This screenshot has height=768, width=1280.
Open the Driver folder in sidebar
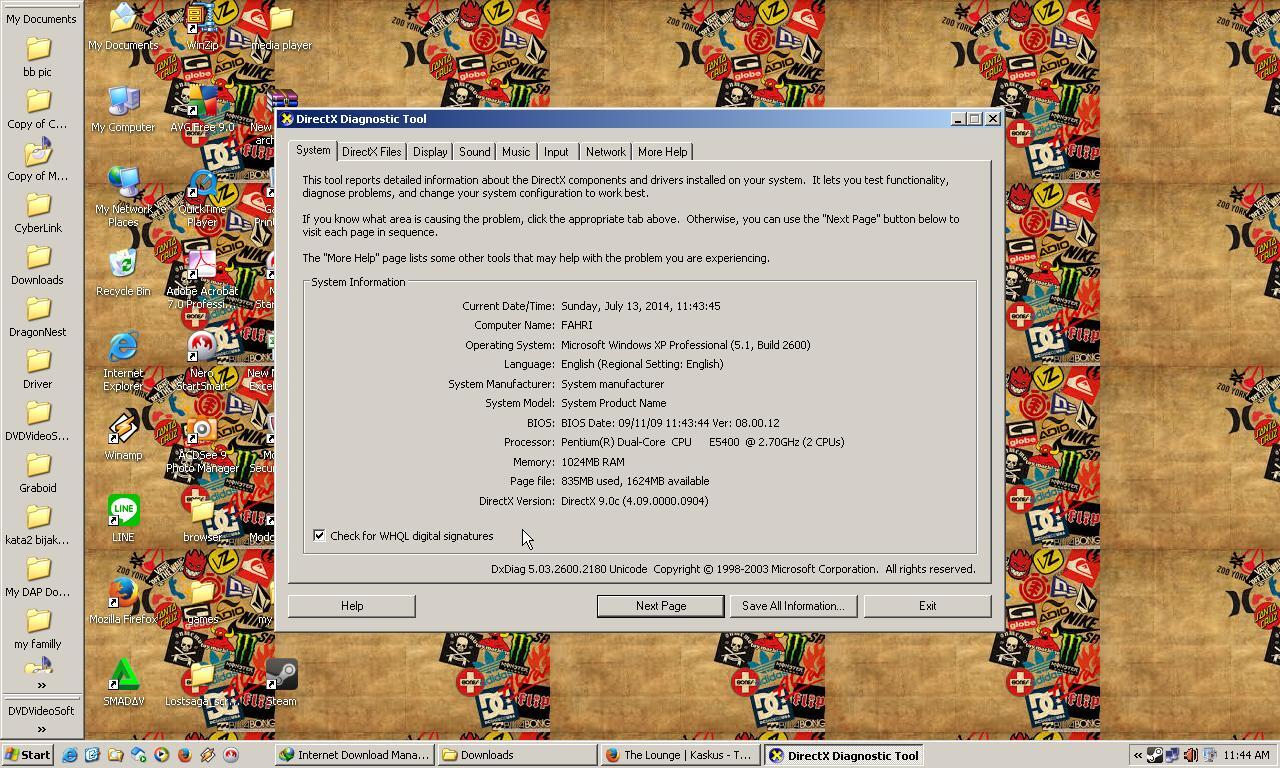coord(38,368)
